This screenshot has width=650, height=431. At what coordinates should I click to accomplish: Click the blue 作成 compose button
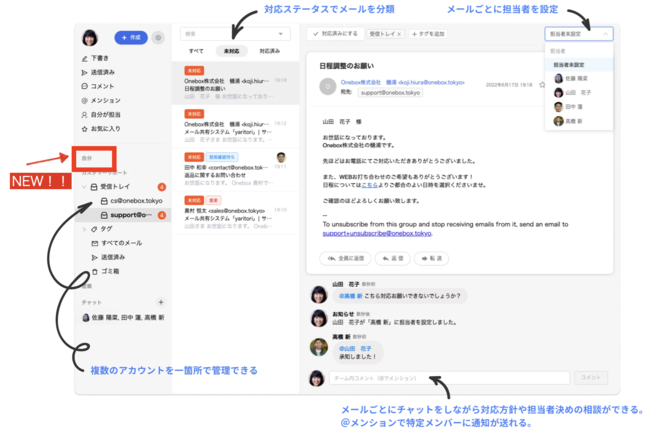(x=131, y=38)
